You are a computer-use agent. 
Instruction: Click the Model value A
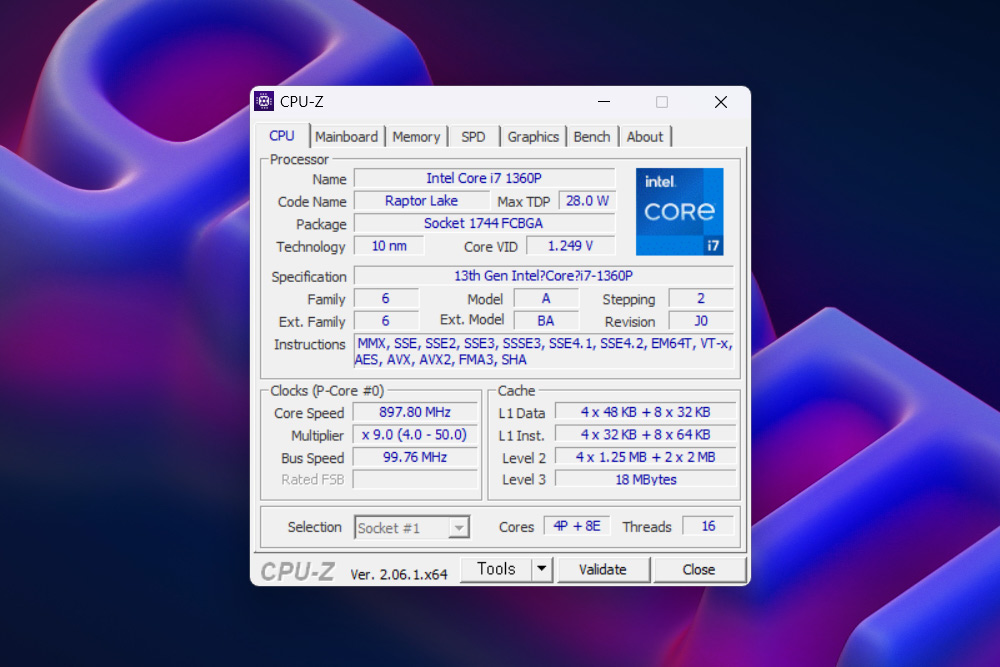(546, 299)
